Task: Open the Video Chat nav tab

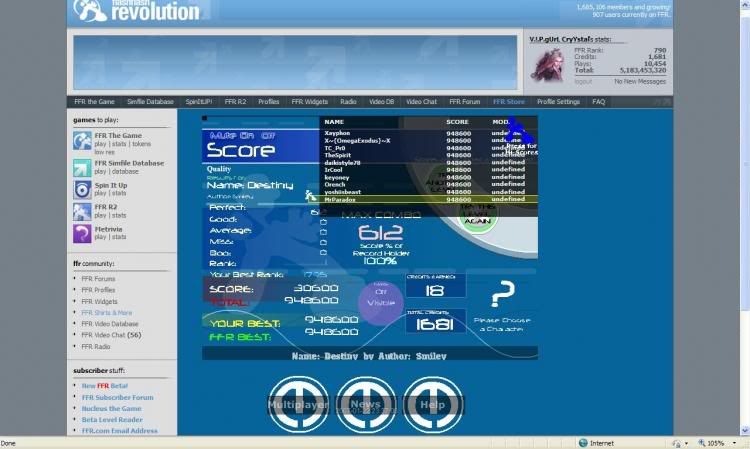Action: point(421,102)
